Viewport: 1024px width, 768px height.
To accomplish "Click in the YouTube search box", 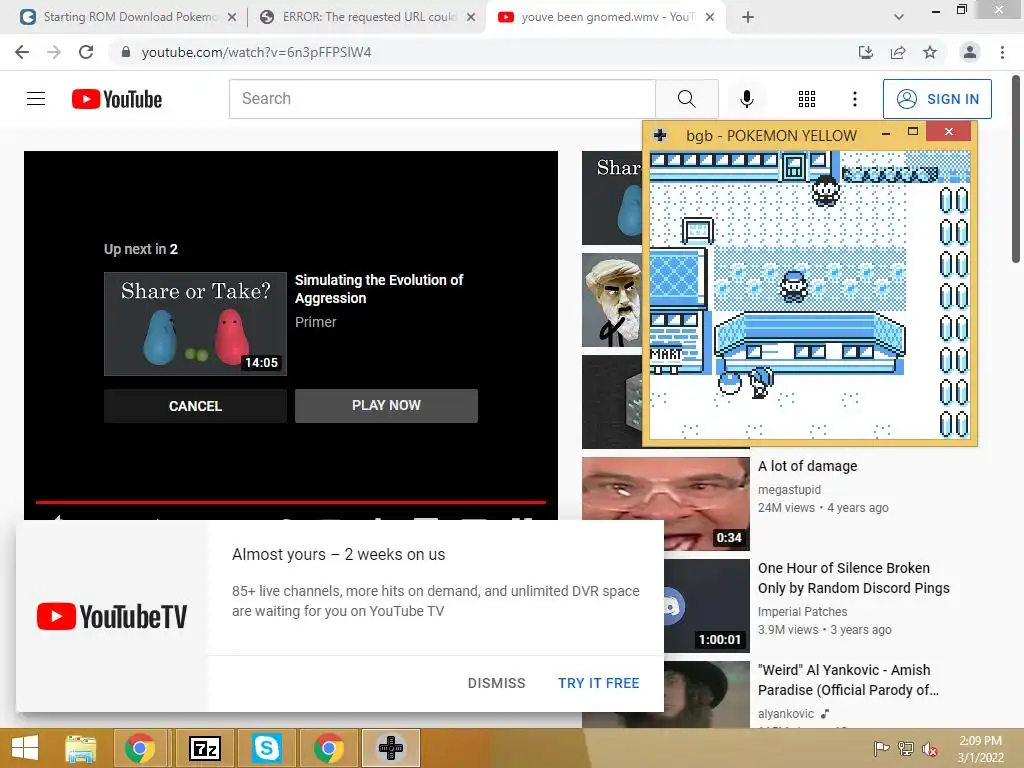I will coord(442,99).
